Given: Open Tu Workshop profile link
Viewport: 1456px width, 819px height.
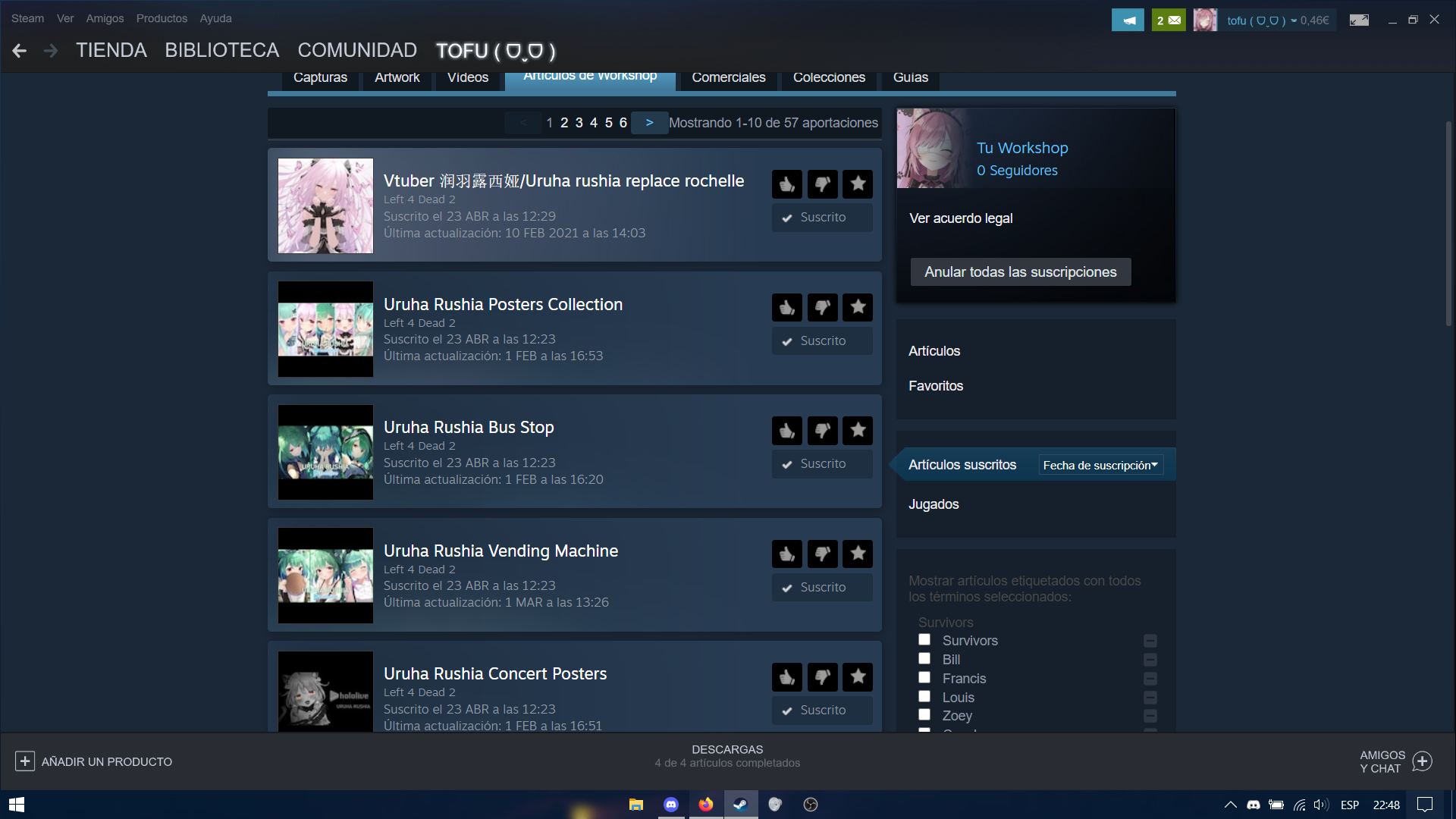Looking at the screenshot, I should coord(1022,148).
